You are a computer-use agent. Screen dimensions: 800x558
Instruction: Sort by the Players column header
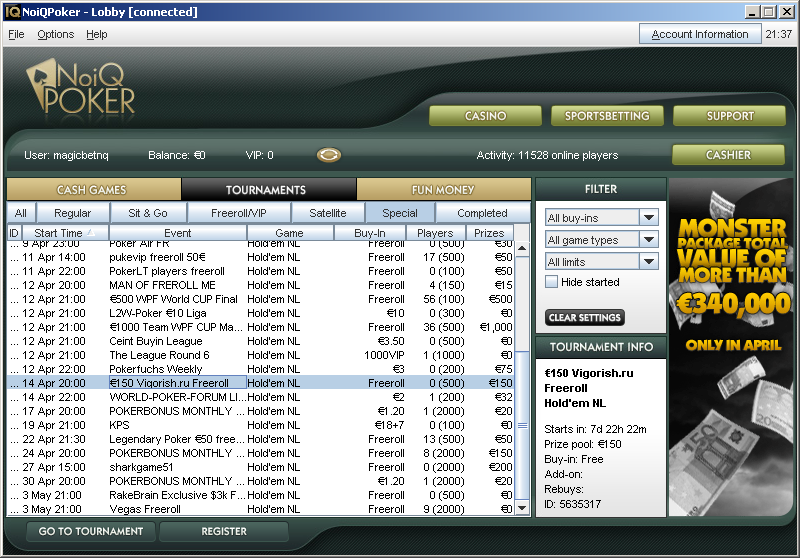point(435,233)
